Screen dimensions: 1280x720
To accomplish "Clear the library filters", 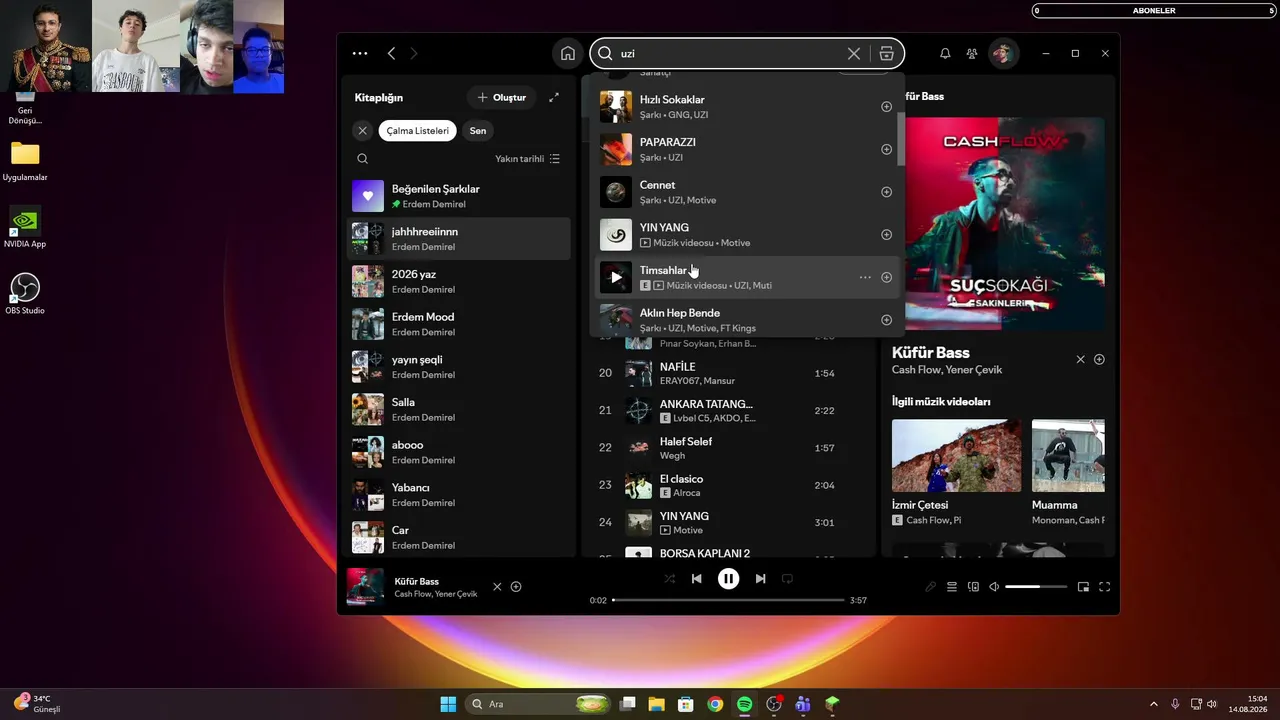I will click(363, 131).
